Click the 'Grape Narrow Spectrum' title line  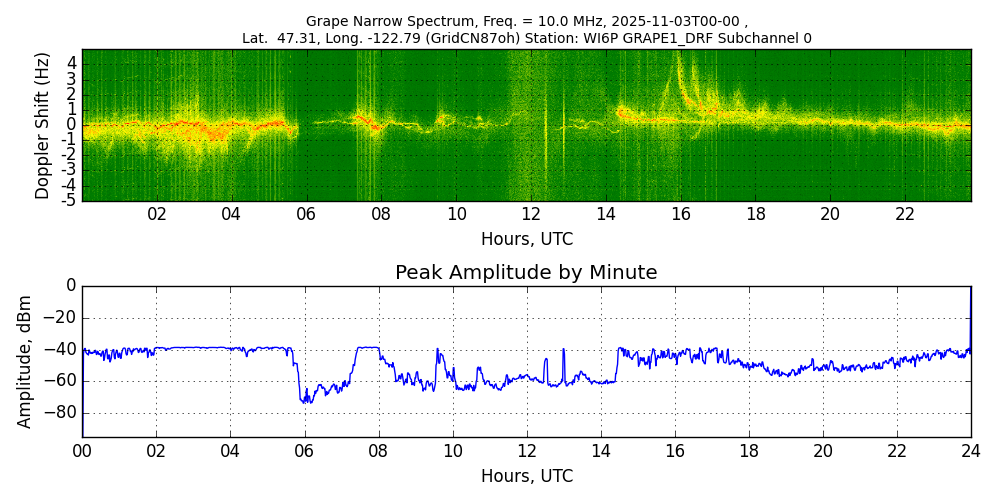coord(526,21)
